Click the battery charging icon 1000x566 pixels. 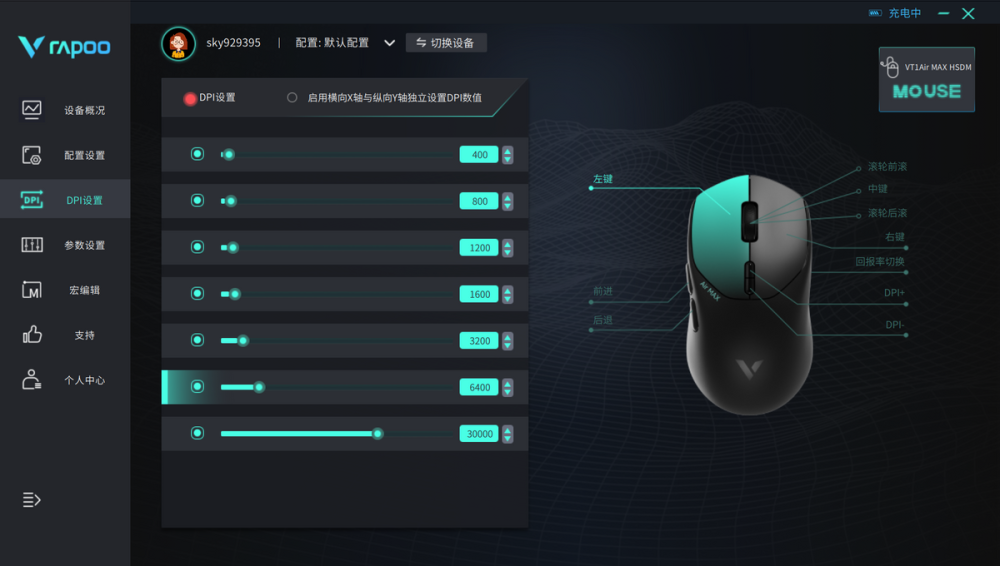tap(875, 13)
